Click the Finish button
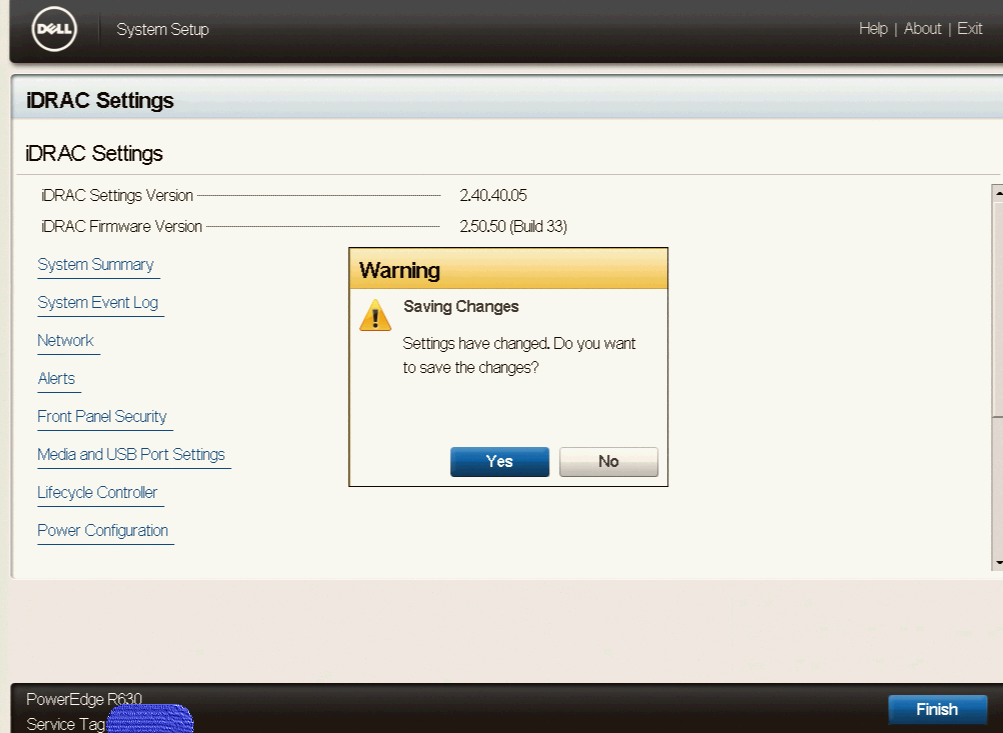 [937, 709]
